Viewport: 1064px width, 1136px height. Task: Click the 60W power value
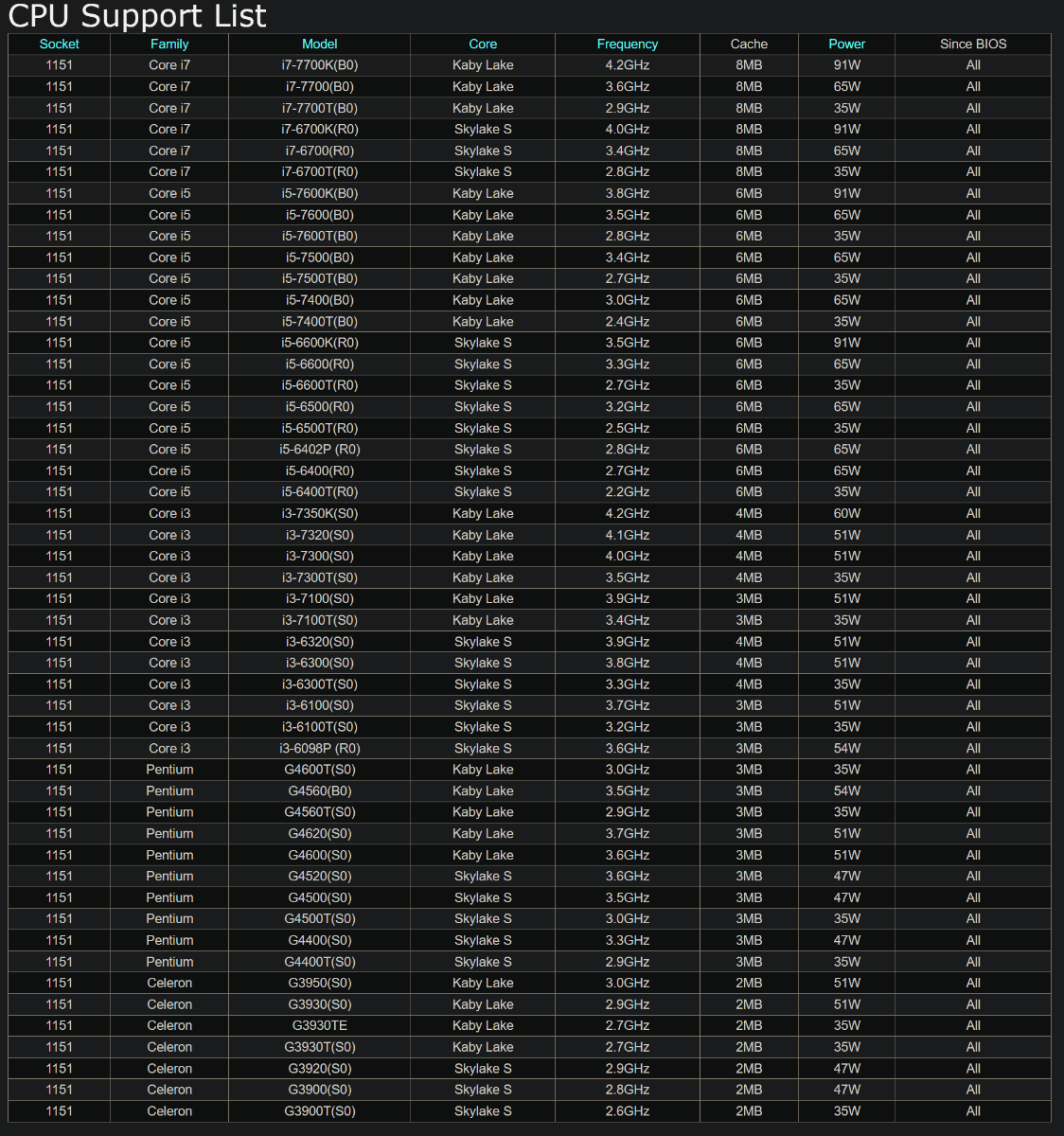(x=847, y=513)
